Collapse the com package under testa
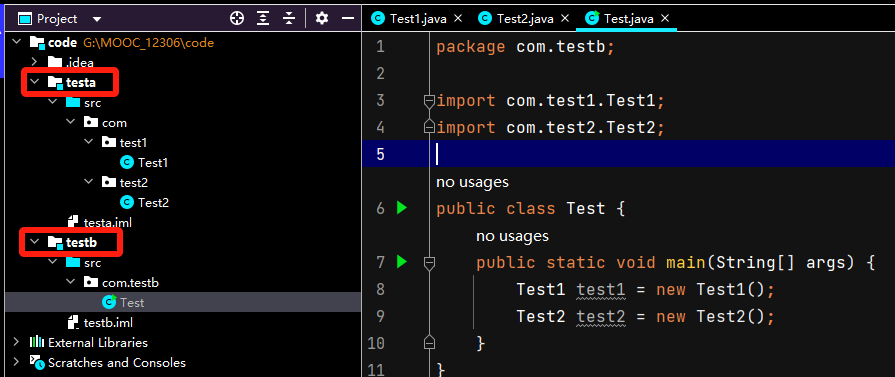 pos(70,122)
